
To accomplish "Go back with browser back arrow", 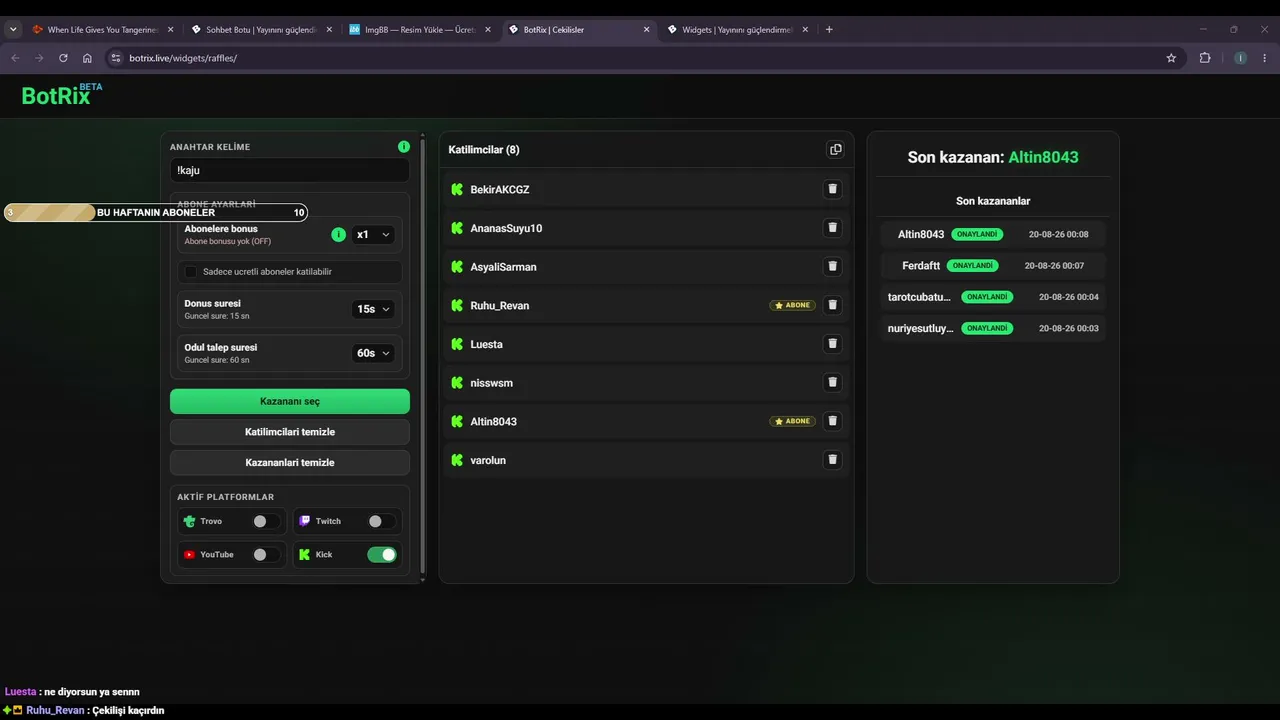I will pos(15,58).
